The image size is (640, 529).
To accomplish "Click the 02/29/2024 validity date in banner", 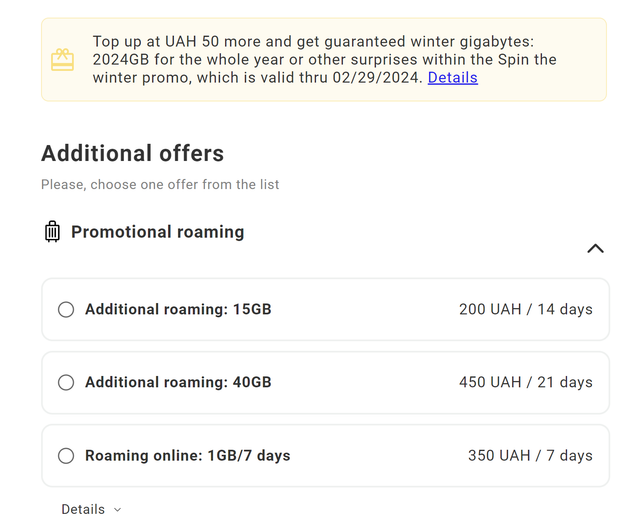I will pyautogui.click(x=375, y=78).
